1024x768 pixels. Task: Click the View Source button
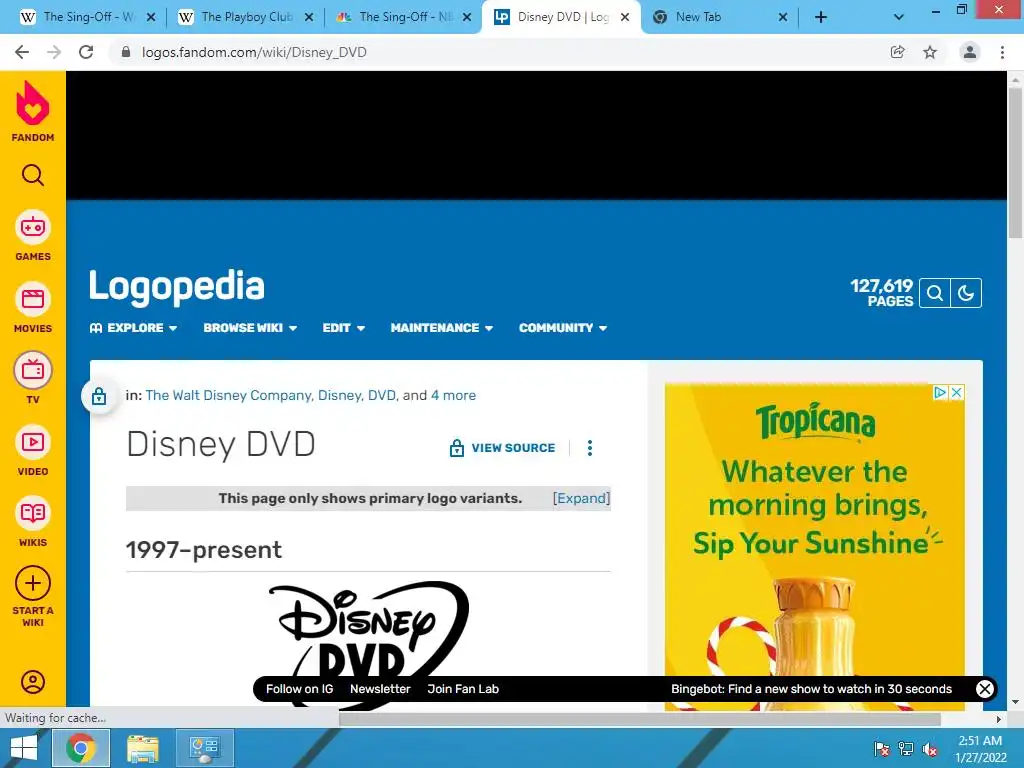coord(502,448)
